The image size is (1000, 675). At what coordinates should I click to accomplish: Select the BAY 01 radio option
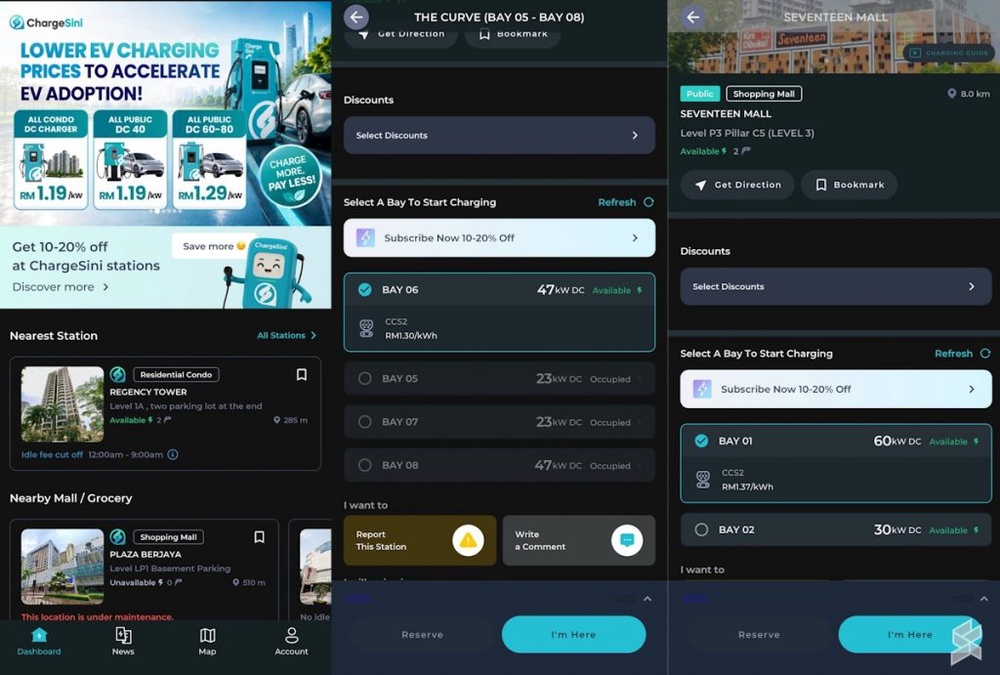click(702, 441)
